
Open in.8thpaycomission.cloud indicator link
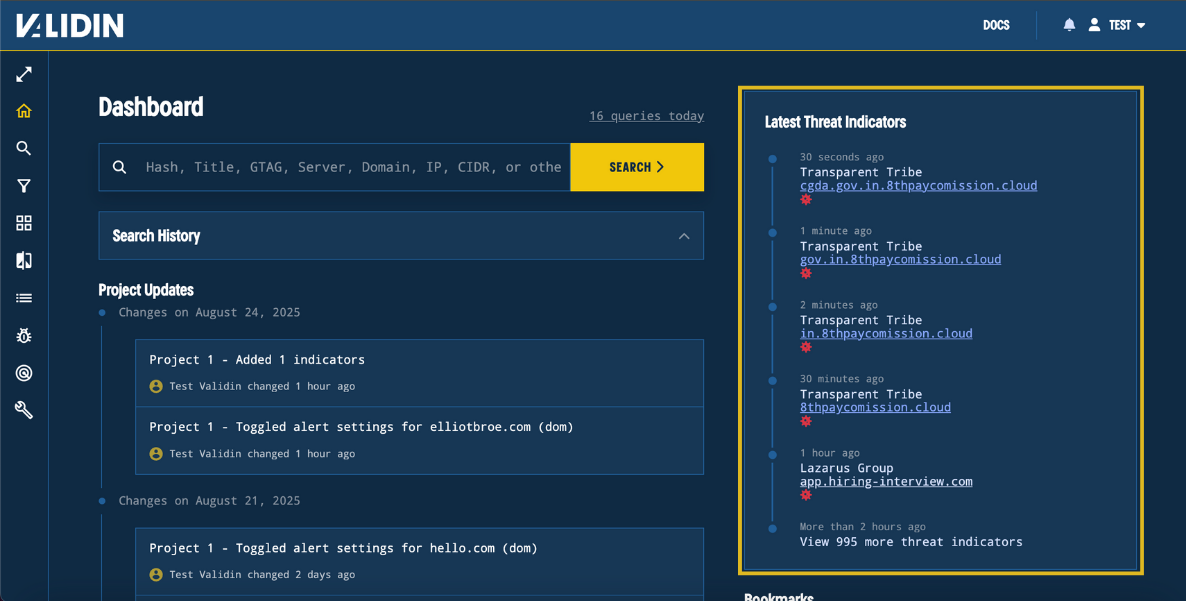(x=886, y=334)
